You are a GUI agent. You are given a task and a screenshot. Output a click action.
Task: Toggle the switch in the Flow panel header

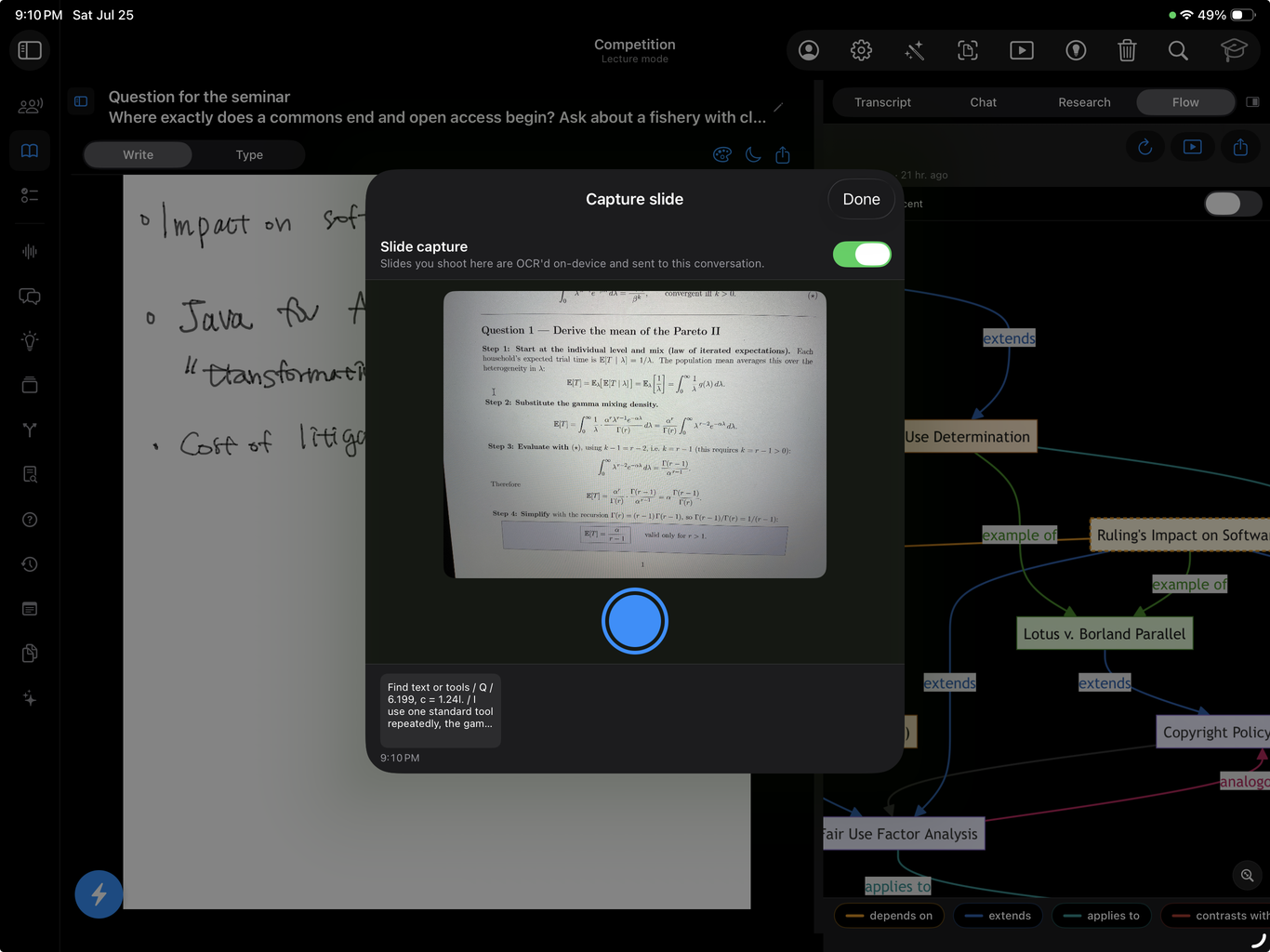point(1233,204)
